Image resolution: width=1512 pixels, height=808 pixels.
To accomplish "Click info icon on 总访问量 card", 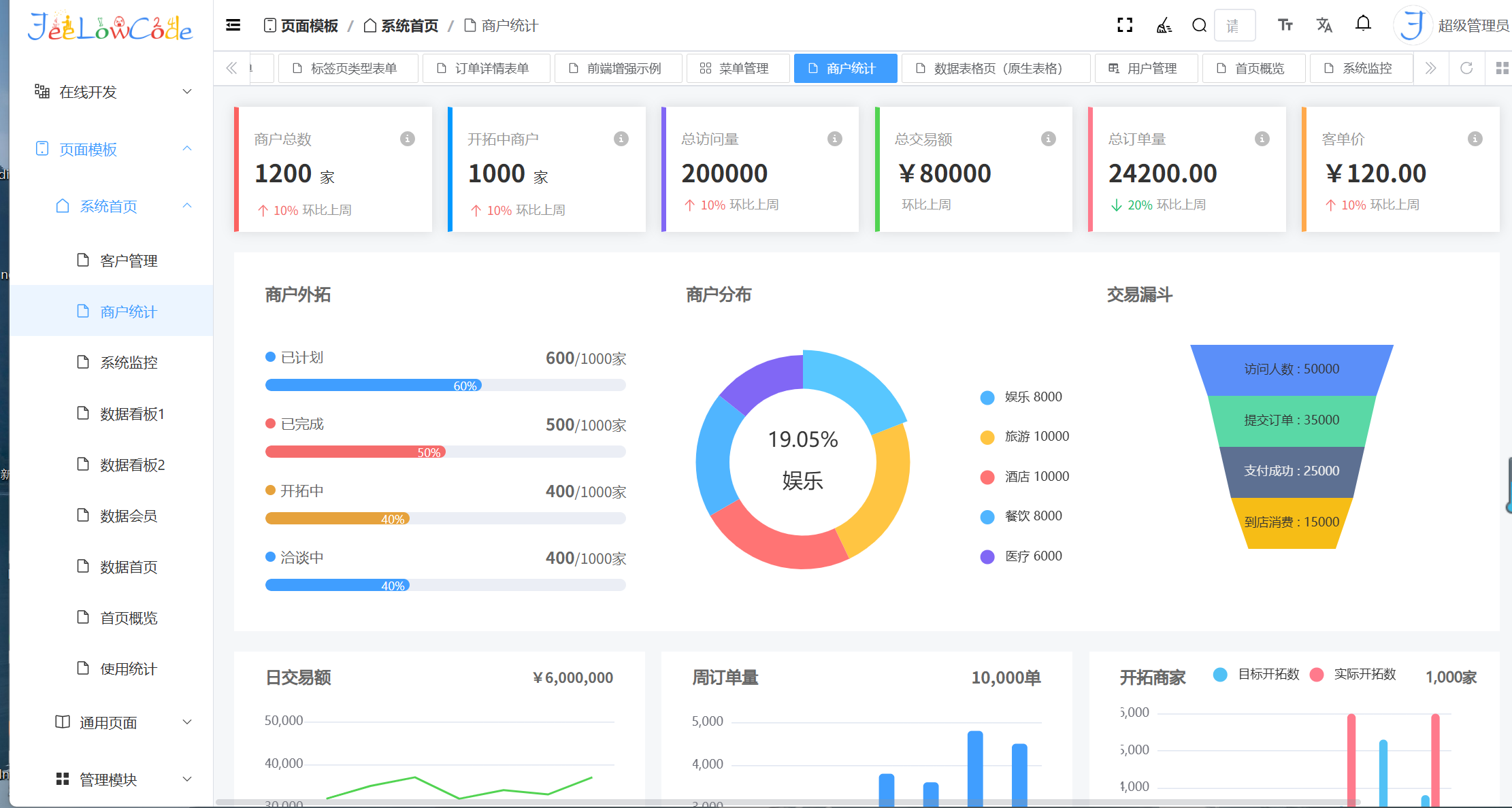I will pos(835,139).
